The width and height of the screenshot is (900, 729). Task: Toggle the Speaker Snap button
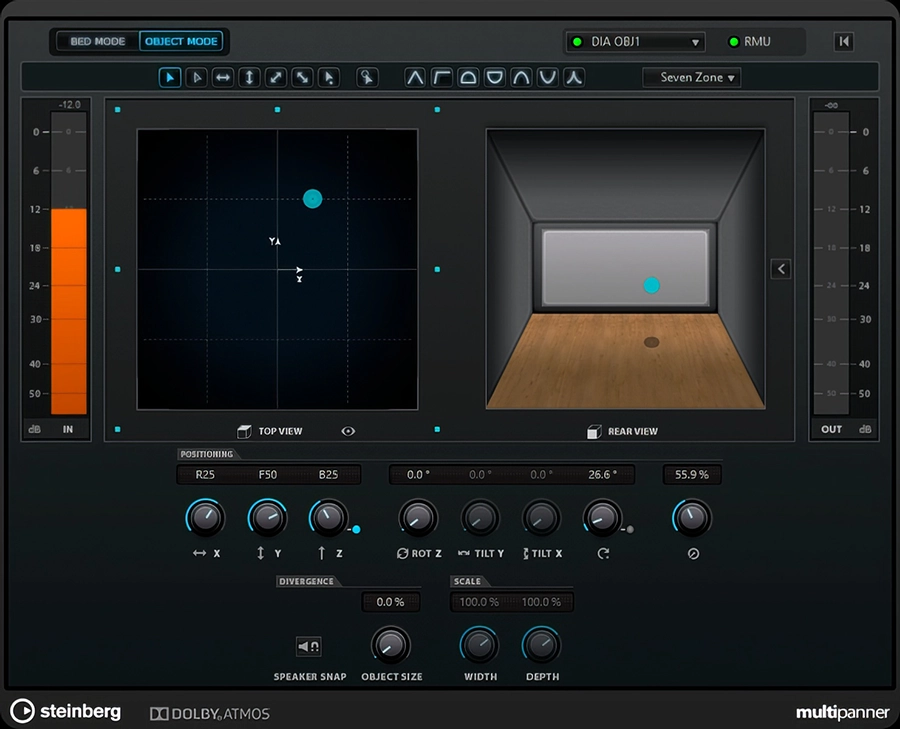pos(309,647)
